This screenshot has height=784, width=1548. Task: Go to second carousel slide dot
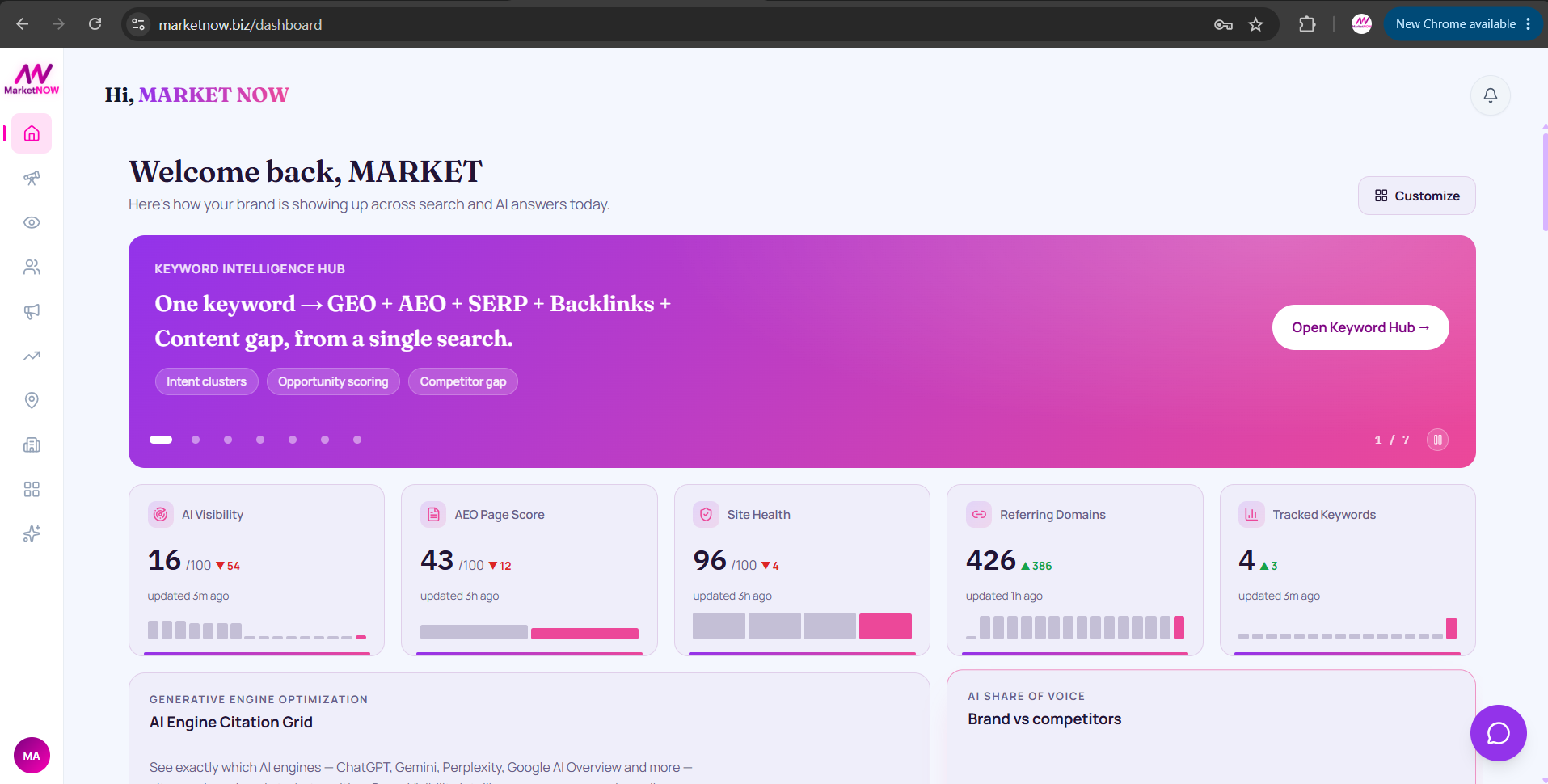196,440
